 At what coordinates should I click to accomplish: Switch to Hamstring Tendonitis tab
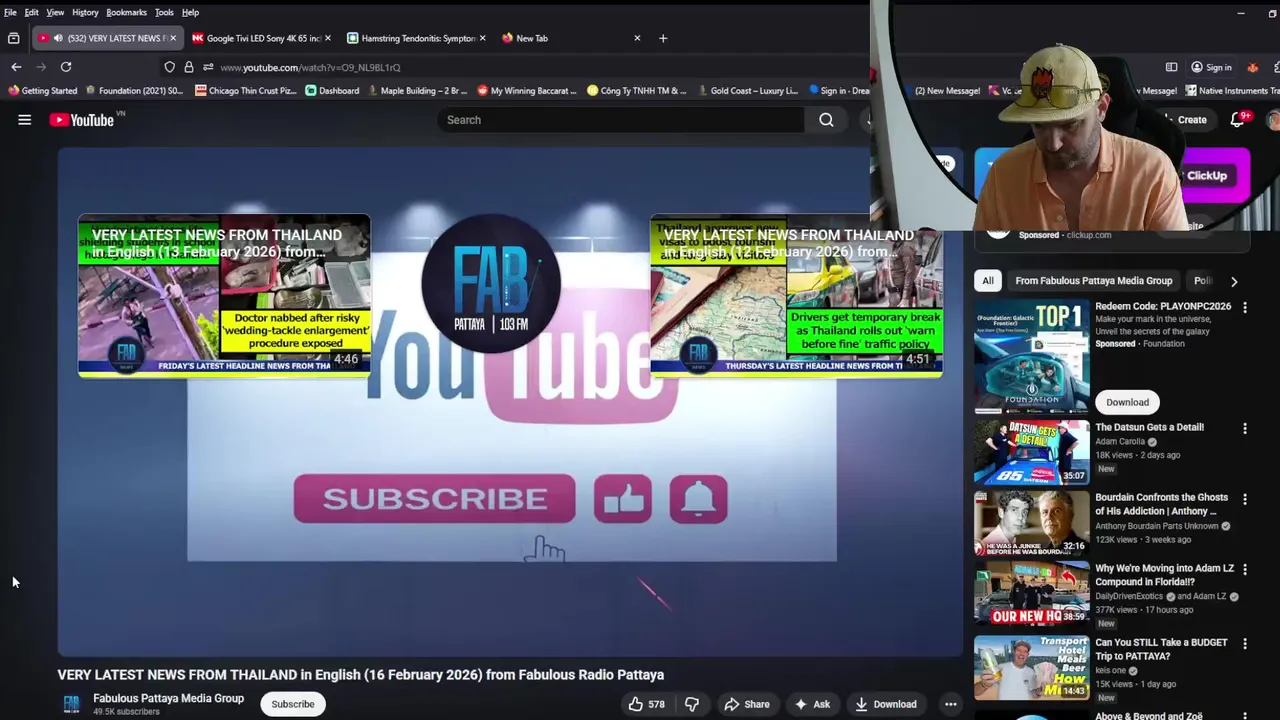[x=417, y=38]
